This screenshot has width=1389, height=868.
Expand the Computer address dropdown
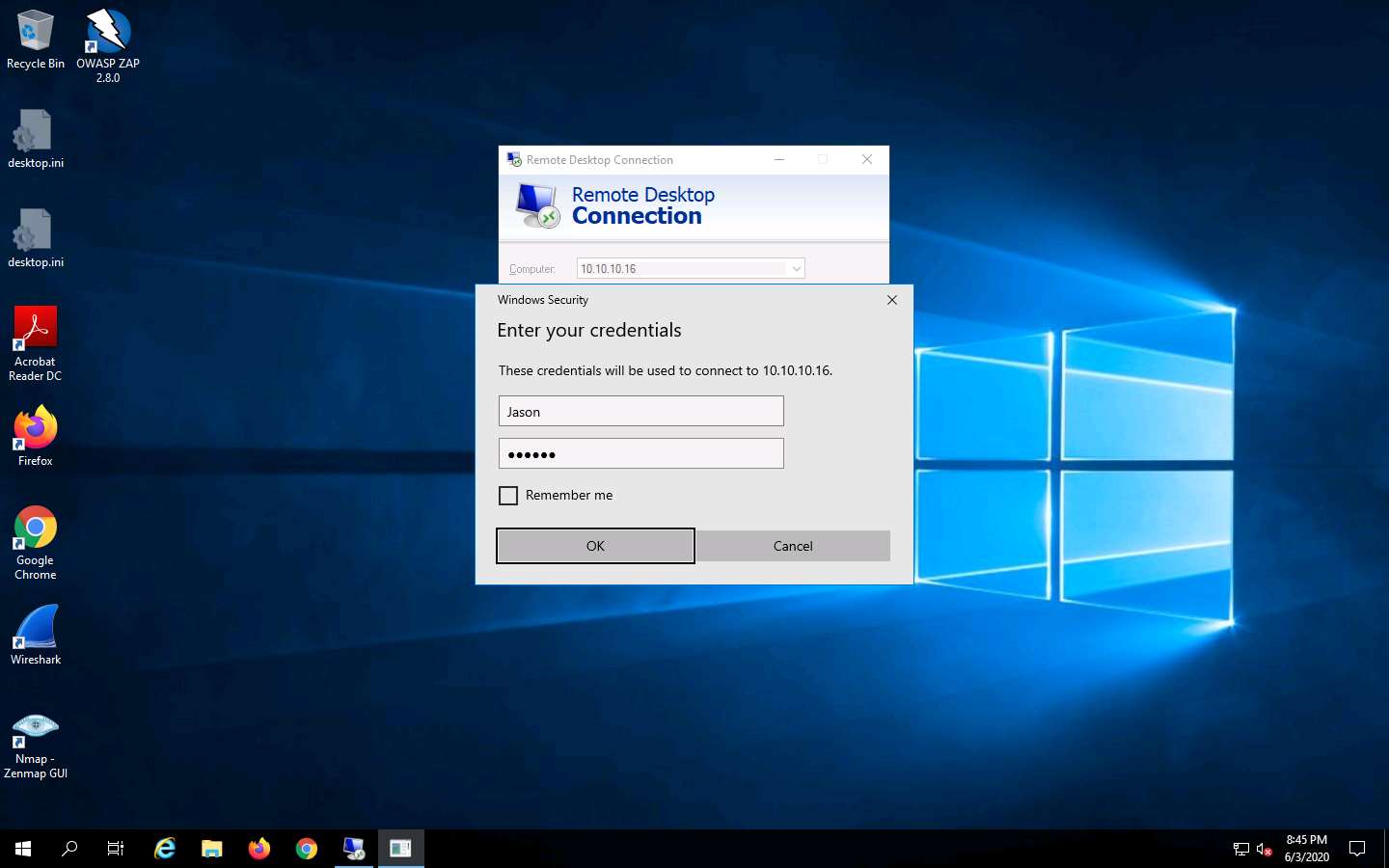coord(797,268)
